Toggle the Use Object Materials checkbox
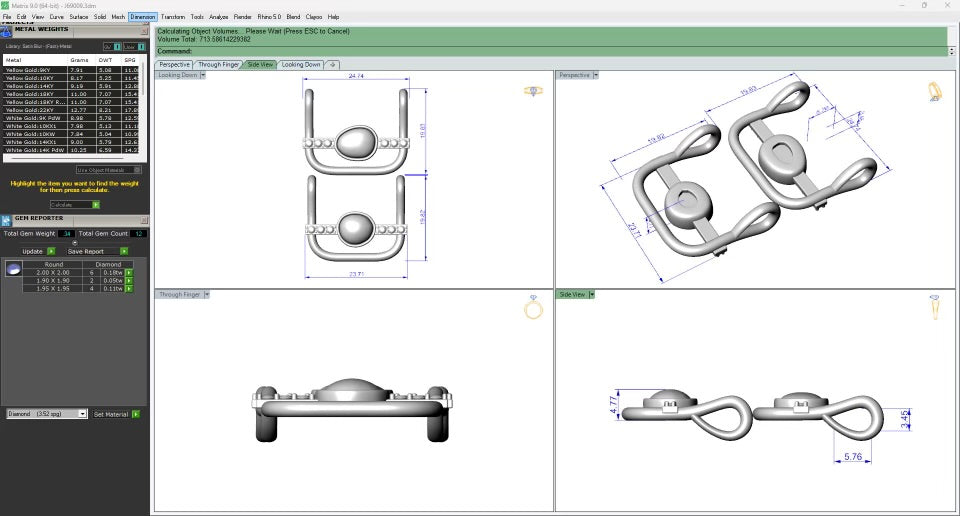The width and height of the screenshot is (960, 516). (138, 170)
